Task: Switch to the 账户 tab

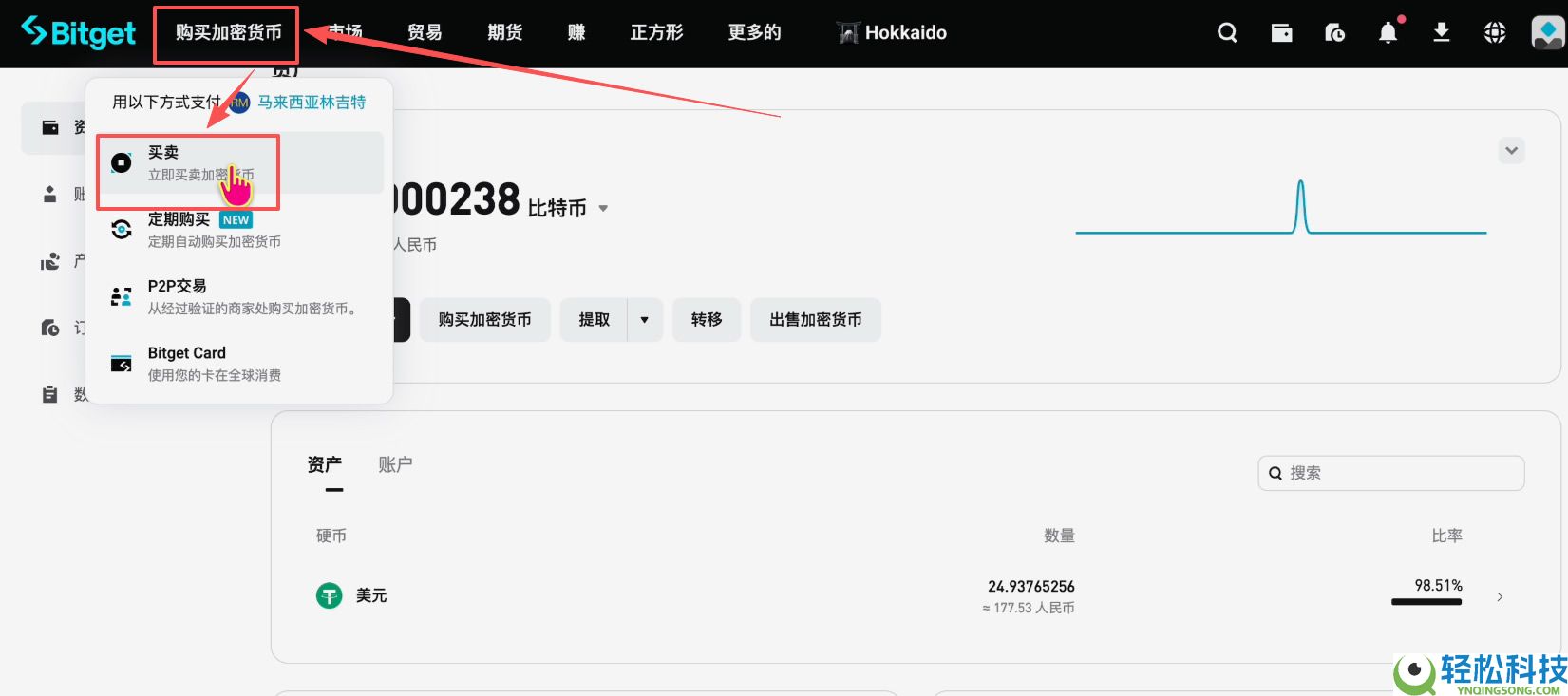Action: click(x=395, y=464)
